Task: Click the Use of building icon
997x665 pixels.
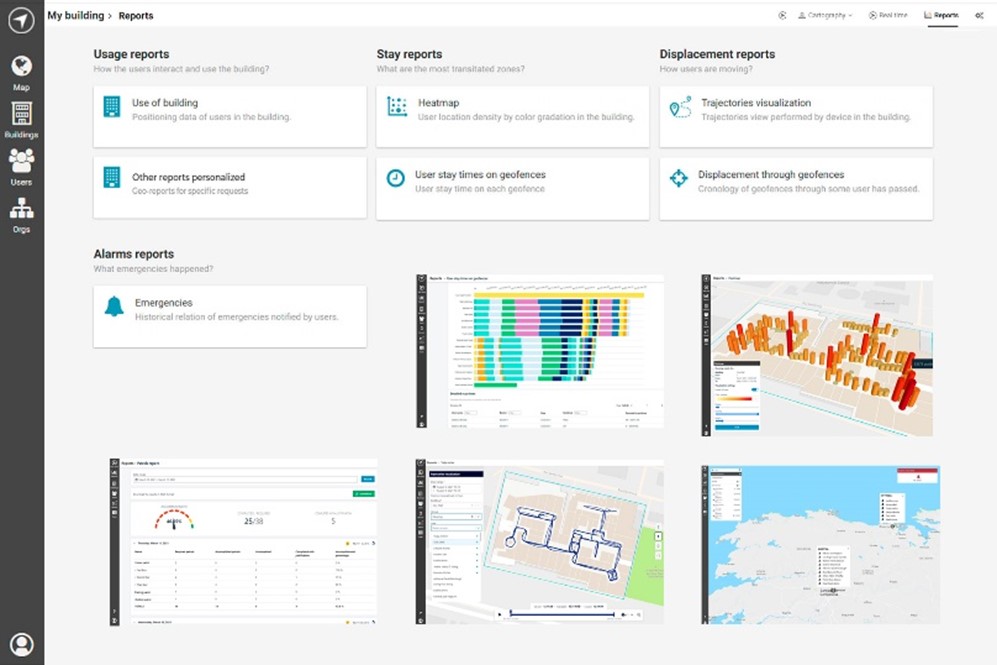Action: pos(112,107)
